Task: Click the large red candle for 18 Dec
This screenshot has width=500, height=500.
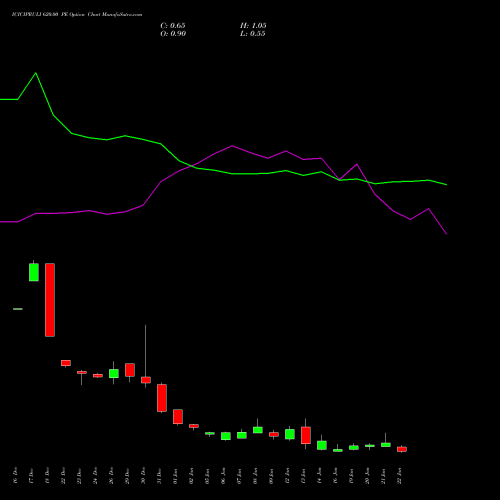Action: point(50,300)
